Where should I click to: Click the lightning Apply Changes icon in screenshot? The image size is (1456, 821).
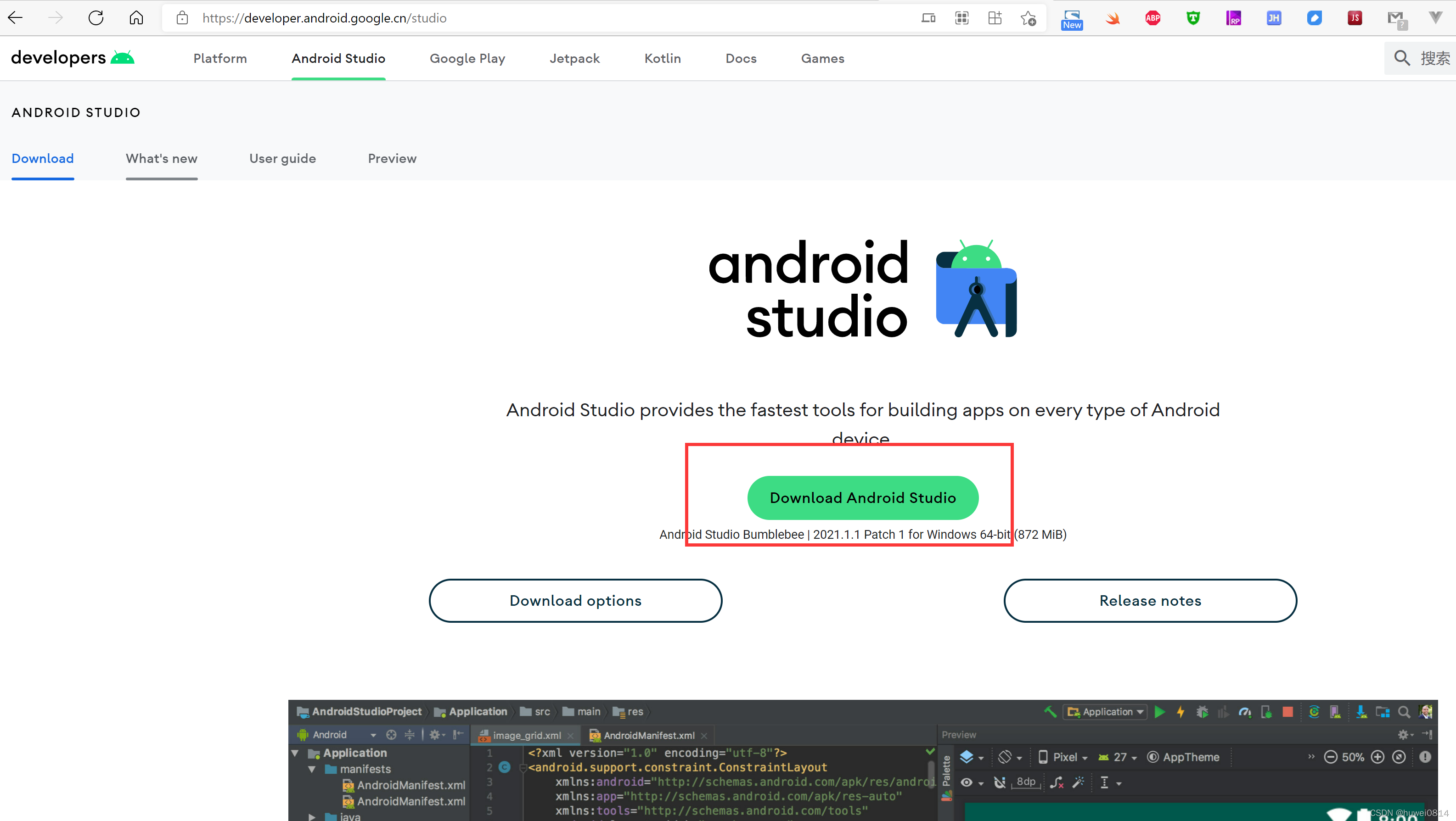(x=1180, y=712)
